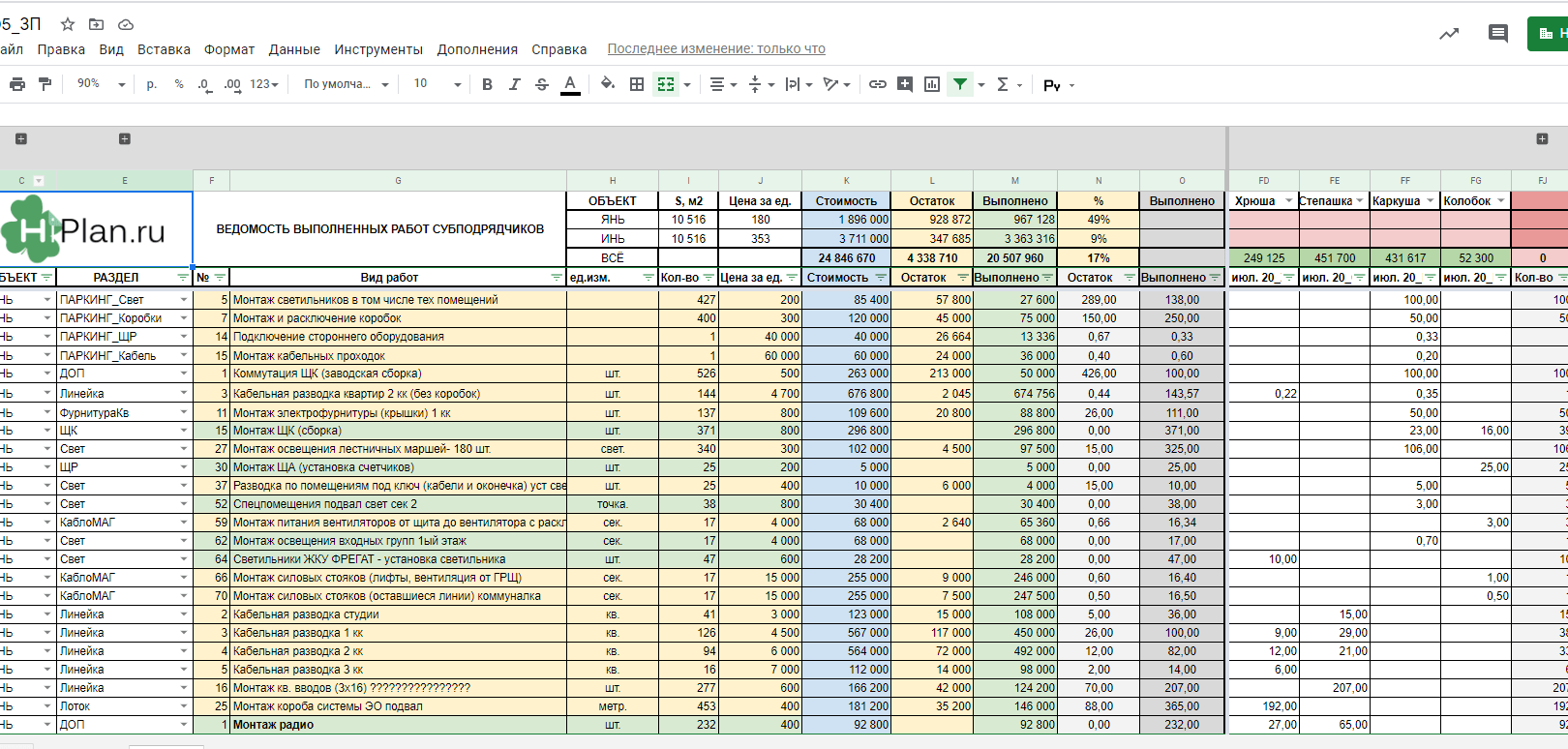The height and width of the screenshot is (749, 1568).
Task: Open the filter icon on Вид работ header
Action: coord(557,278)
